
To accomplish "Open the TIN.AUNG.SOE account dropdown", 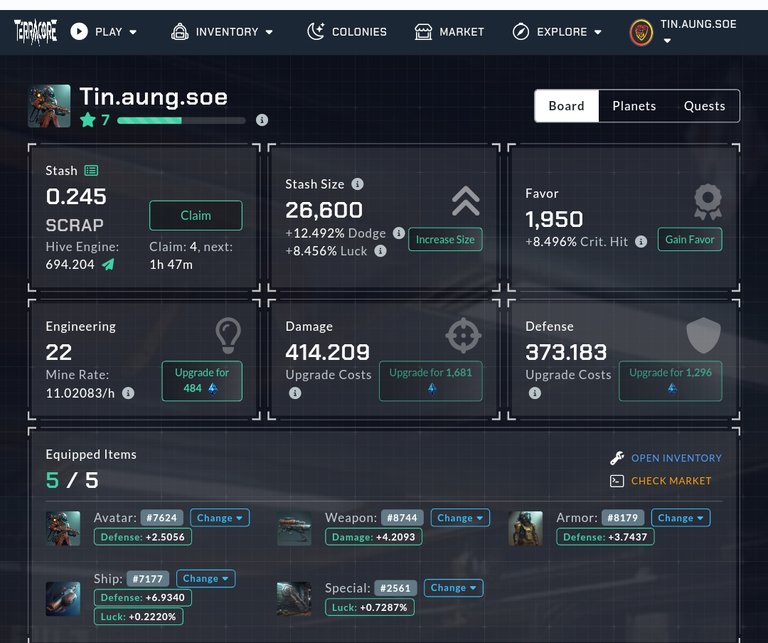I will pos(698,32).
